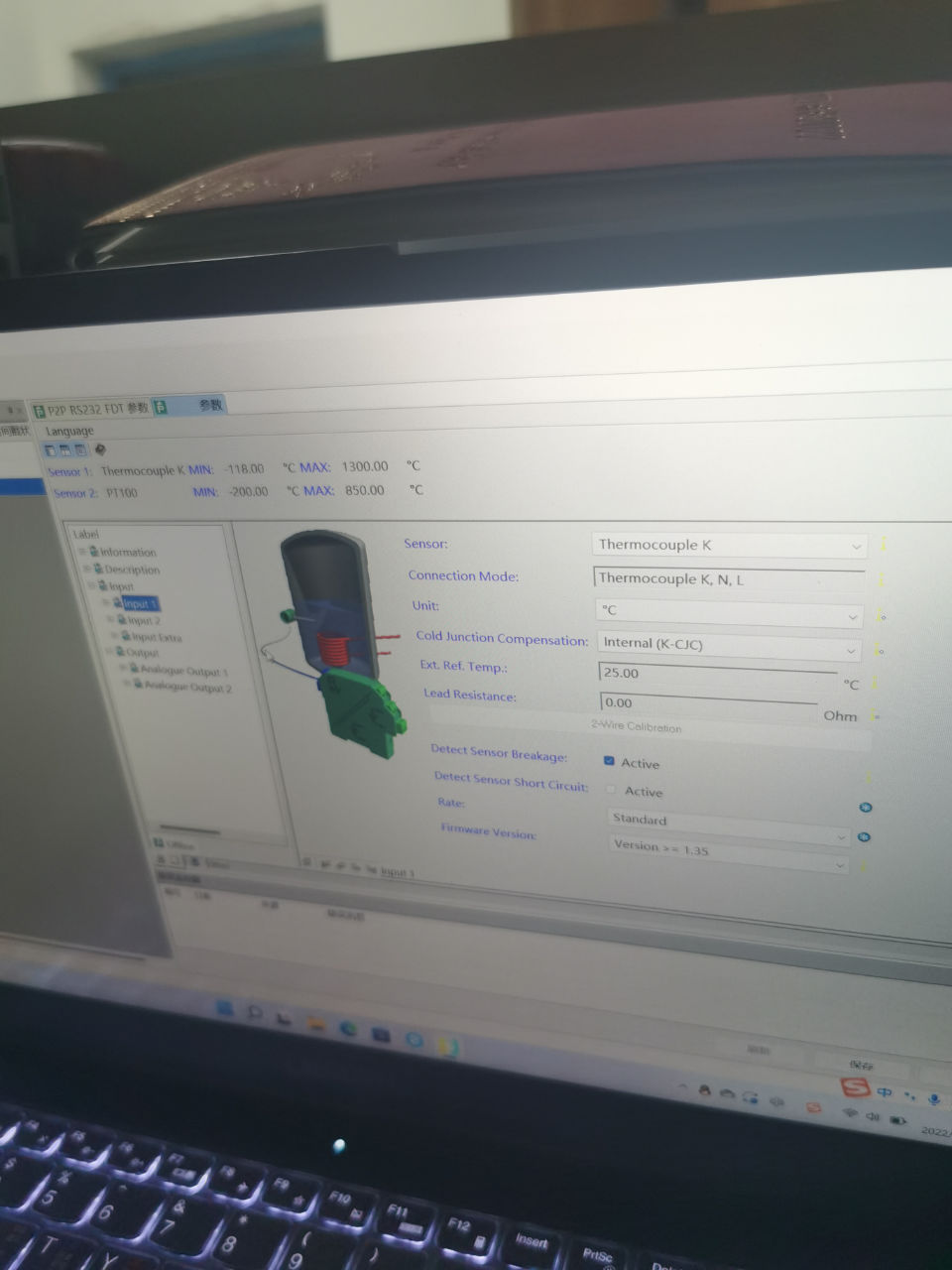Click the Sensor 1 MAX value 1300.00
The height and width of the screenshot is (1270, 952).
tap(365, 466)
